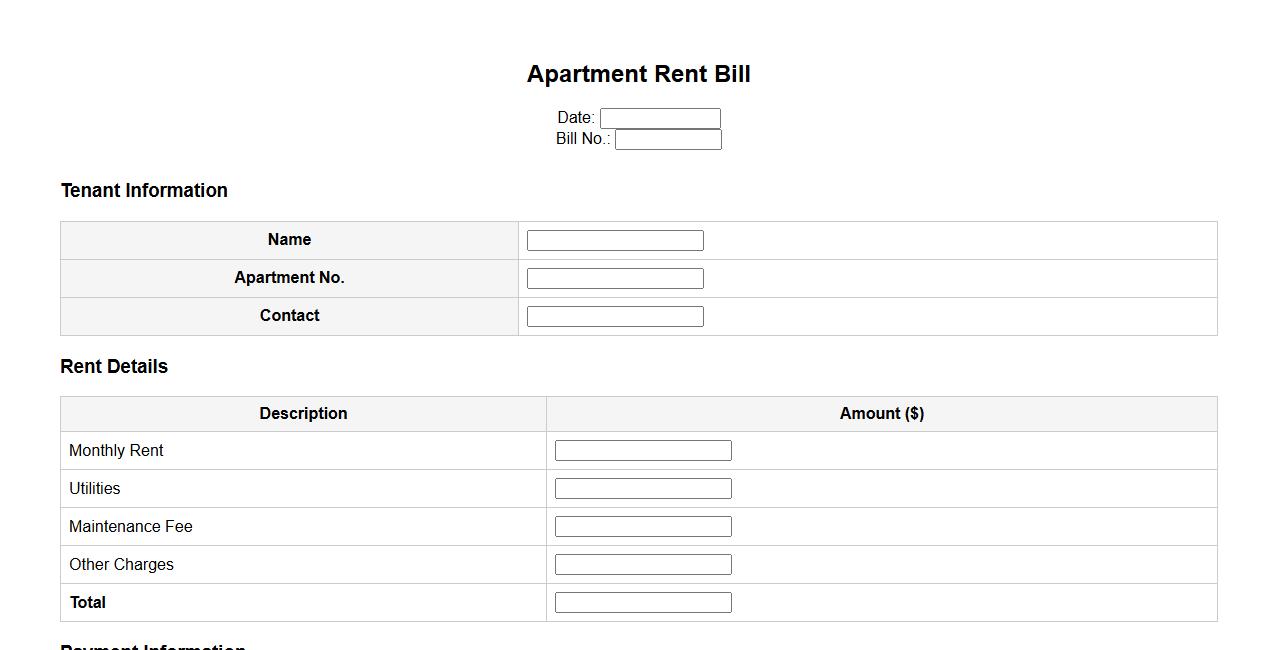The image size is (1278, 650).
Task: Click the Monthly Rent row label
Action: (x=116, y=450)
